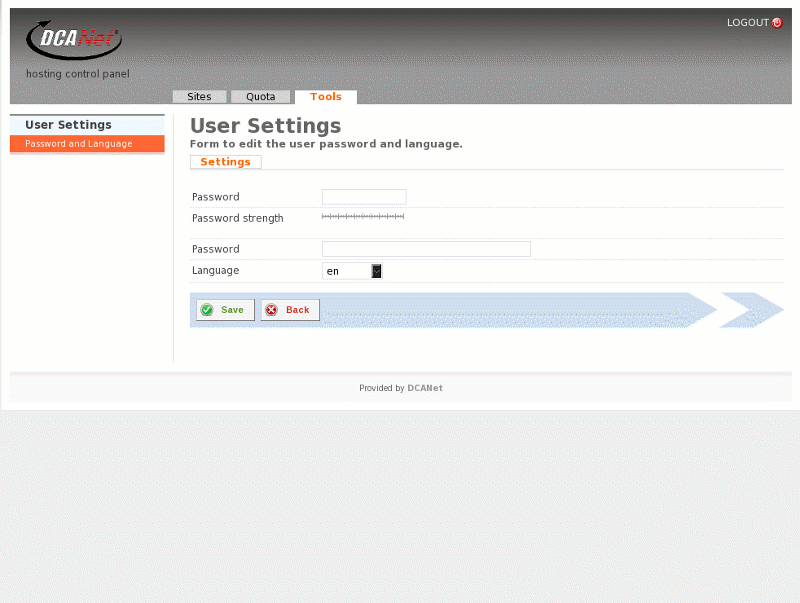Screen dimensions: 800x603
Task: Select the Tools tab
Action: click(x=326, y=97)
